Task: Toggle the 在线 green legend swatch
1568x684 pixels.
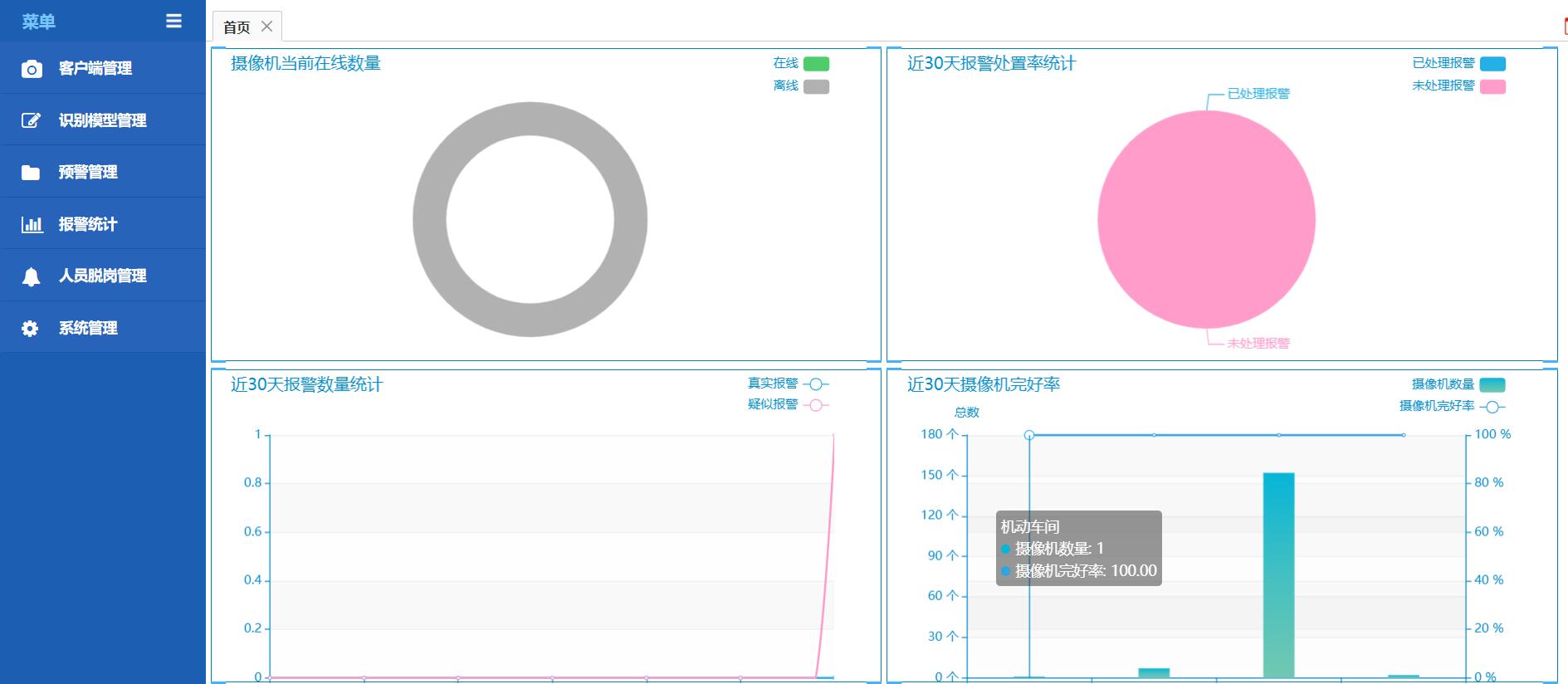Action: coord(816,64)
